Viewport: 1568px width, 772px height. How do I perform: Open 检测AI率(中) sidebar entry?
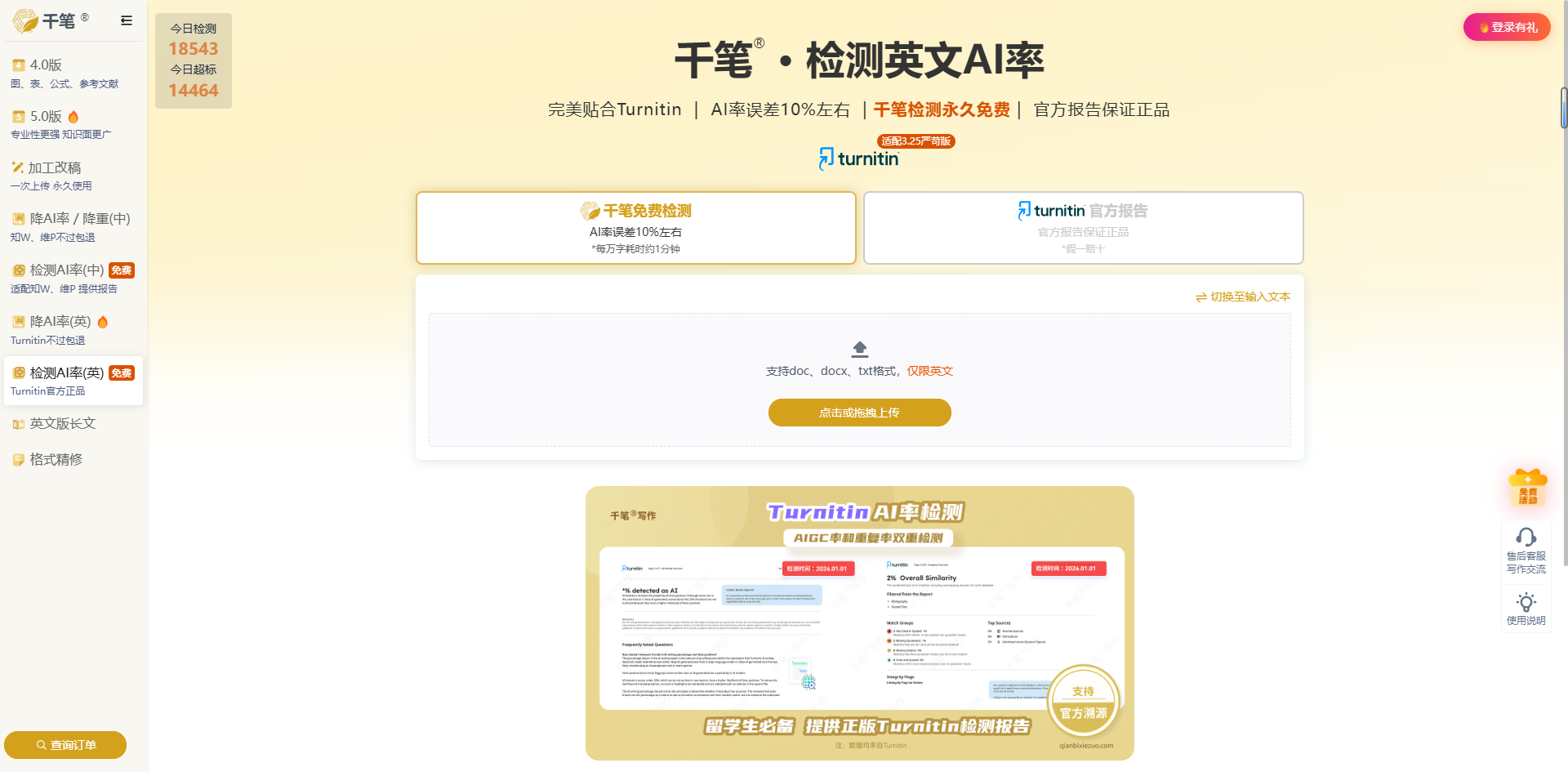tap(73, 279)
